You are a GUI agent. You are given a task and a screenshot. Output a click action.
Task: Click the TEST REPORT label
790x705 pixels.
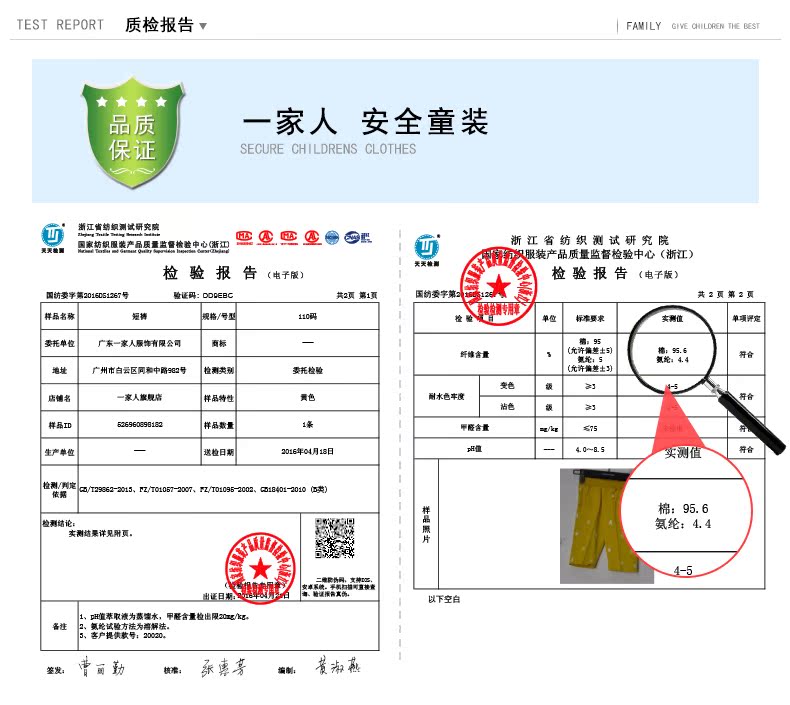pyautogui.click(x=60, y=25)
